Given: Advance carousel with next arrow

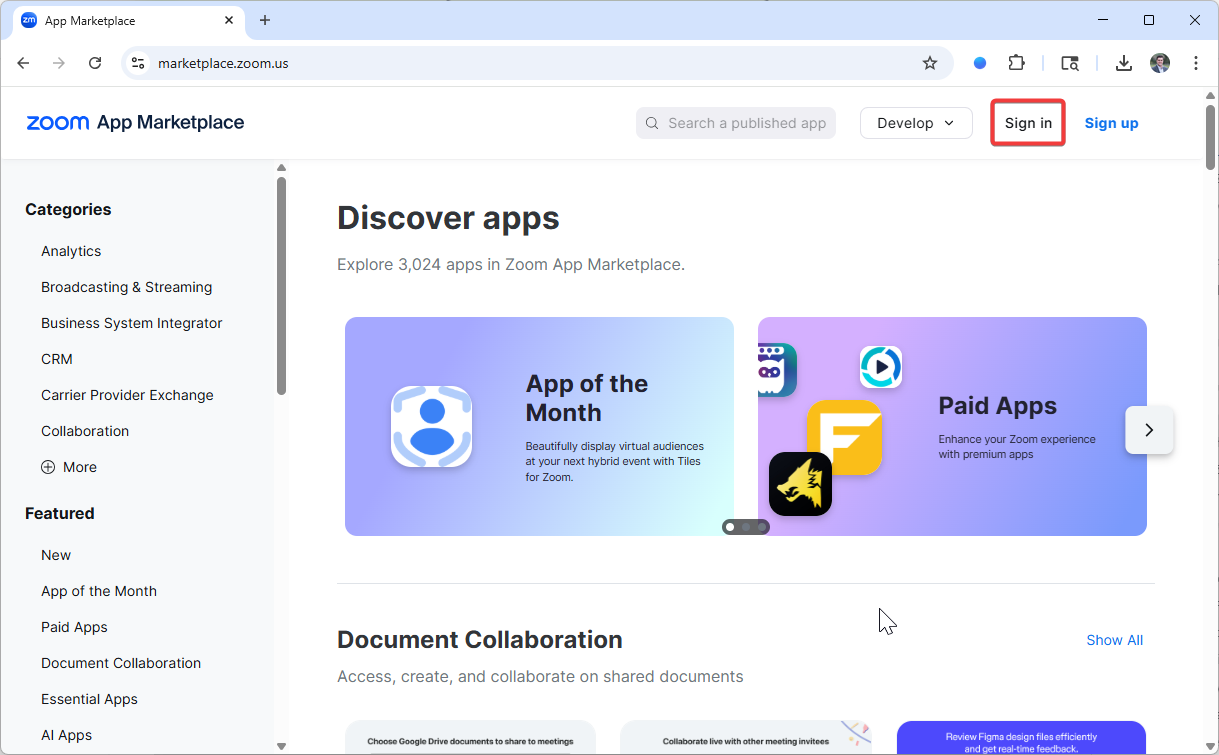Looking at the screenshot, I should (1149, 430).
